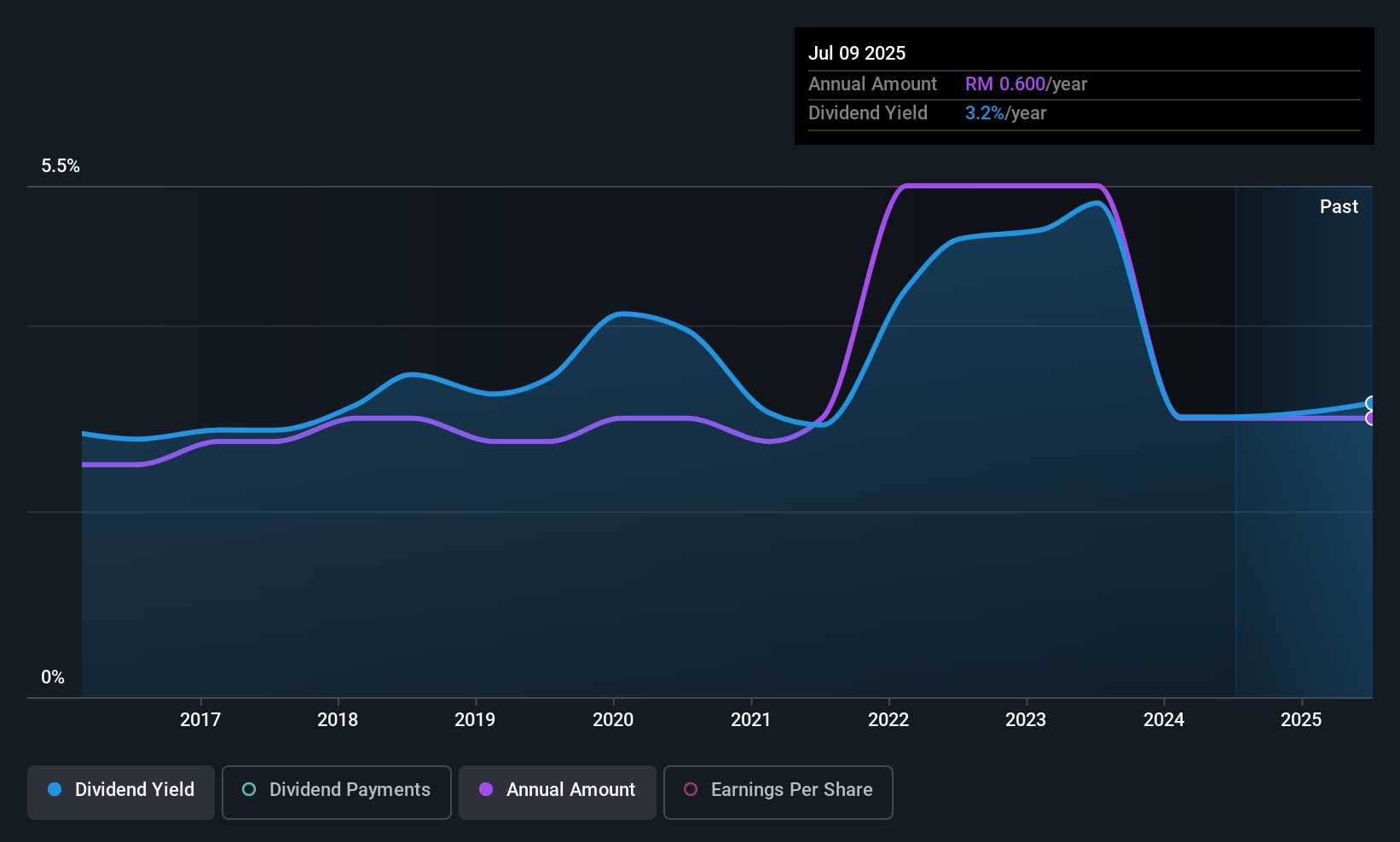Image resolution: width=1400 pixels, height=842 pixels.
Task: Select the 2024 x-axis label
Action: click(x=1164, y=720)
